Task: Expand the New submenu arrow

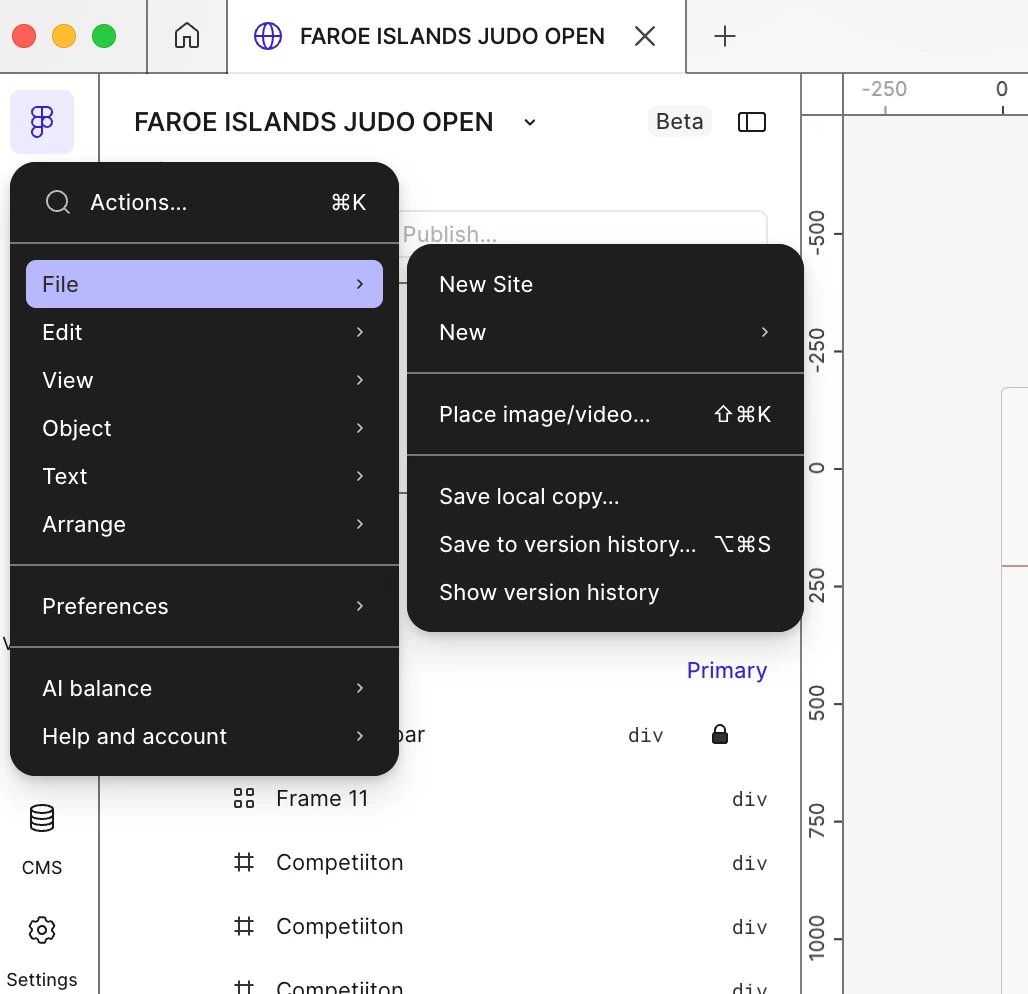Action: pyautogui.click(x=764, y=332)
